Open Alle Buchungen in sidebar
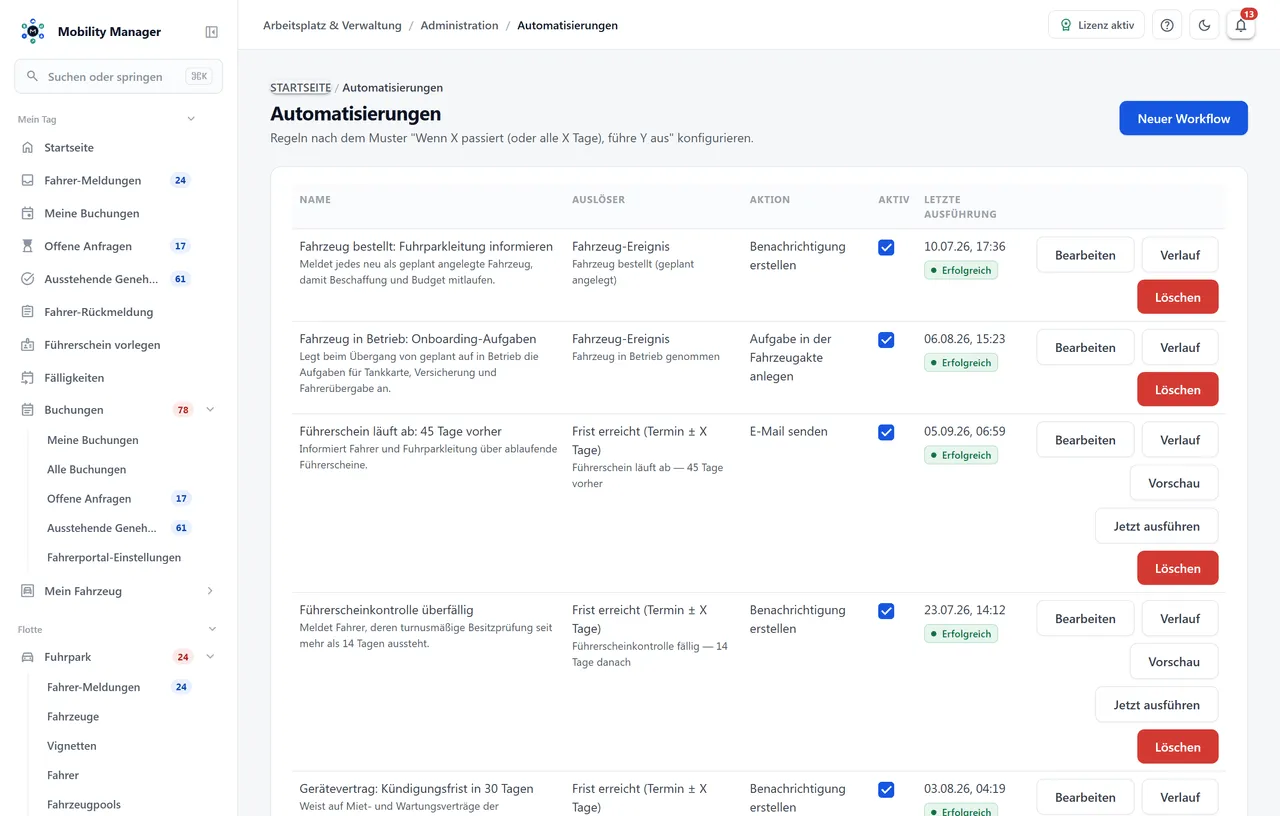Screen dimensions: 1280x816 [87, 470]
